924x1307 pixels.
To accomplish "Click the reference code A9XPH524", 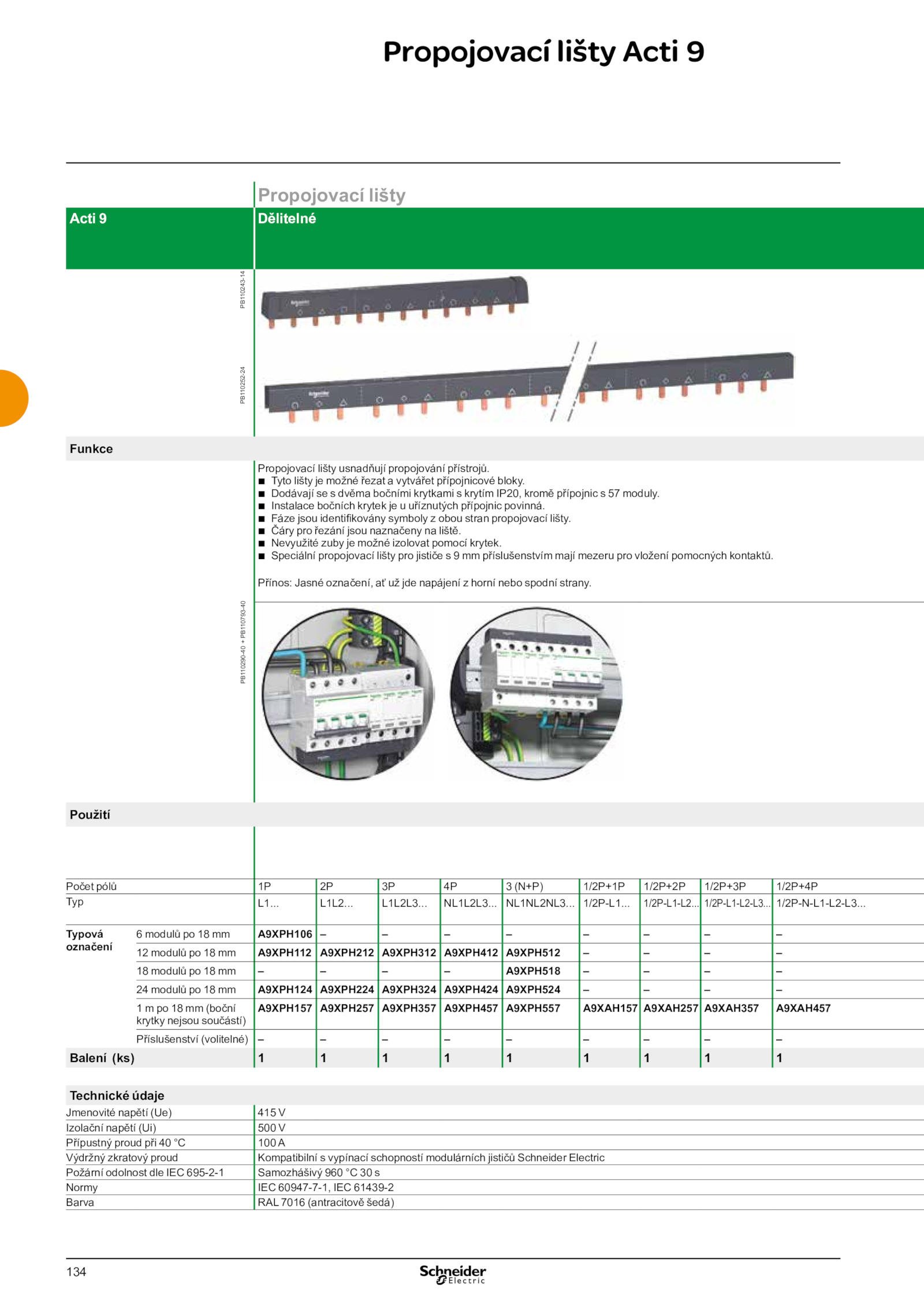I will tap(533, 989).
